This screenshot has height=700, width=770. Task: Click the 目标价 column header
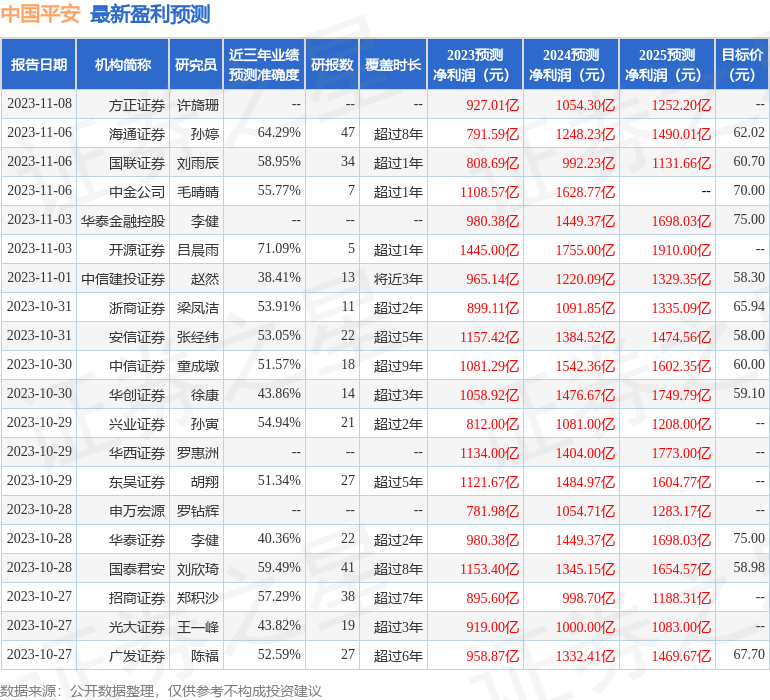point(742,64)
